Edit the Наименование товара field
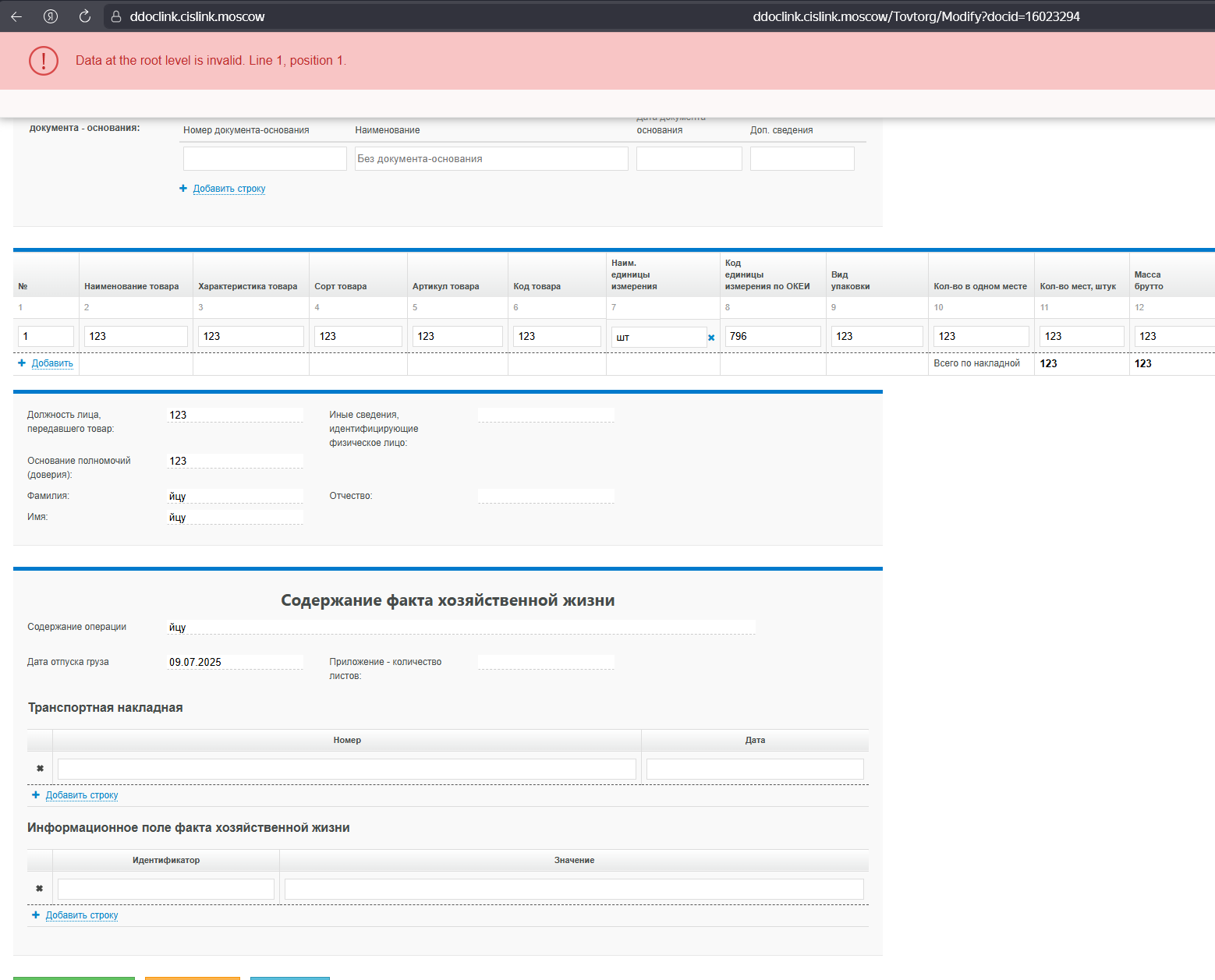1215x980 pixels. (x=136, y=336)
